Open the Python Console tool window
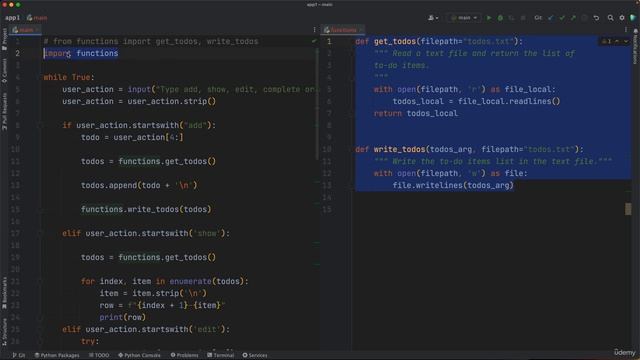 [x=140, y=355]
